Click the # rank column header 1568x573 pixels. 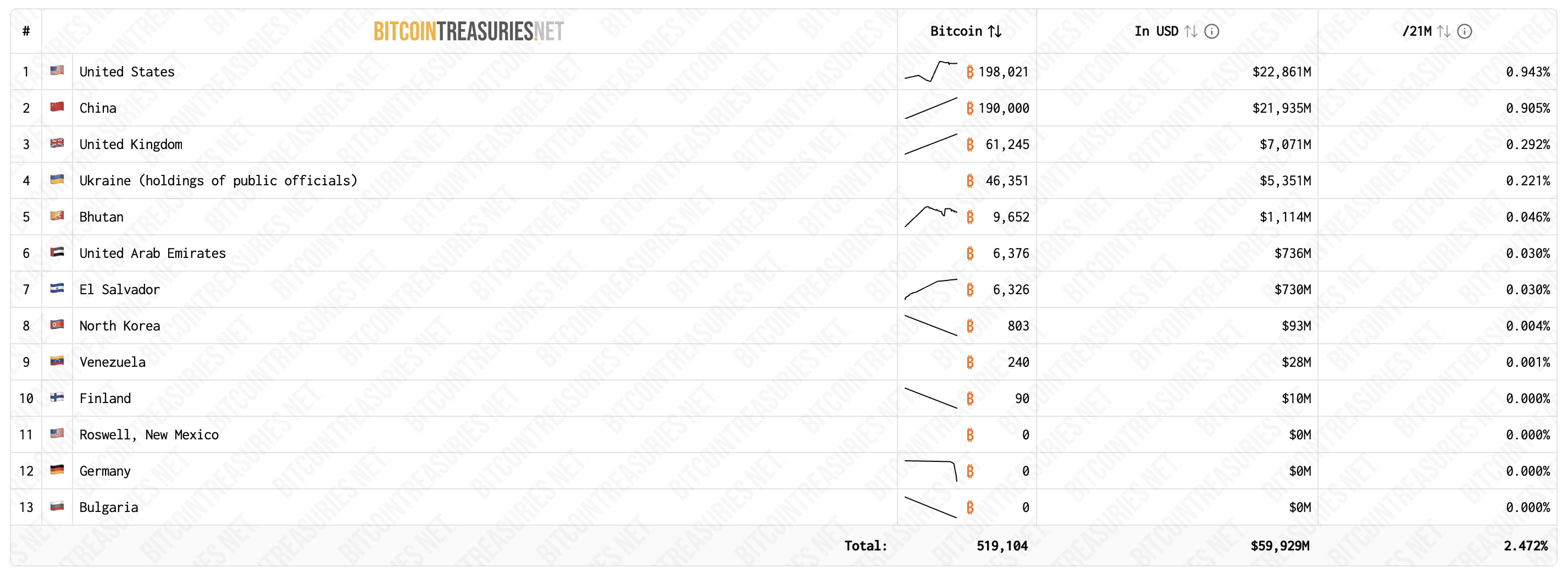(26, 31)
